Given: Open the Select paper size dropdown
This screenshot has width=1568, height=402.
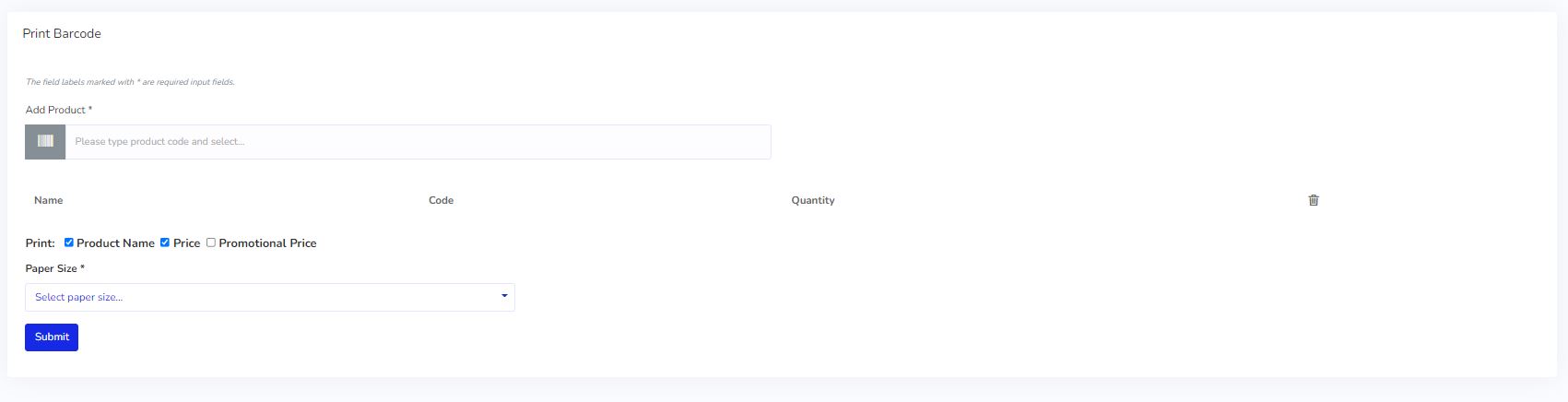Looking at the screenshot, I should click(269, 297).
